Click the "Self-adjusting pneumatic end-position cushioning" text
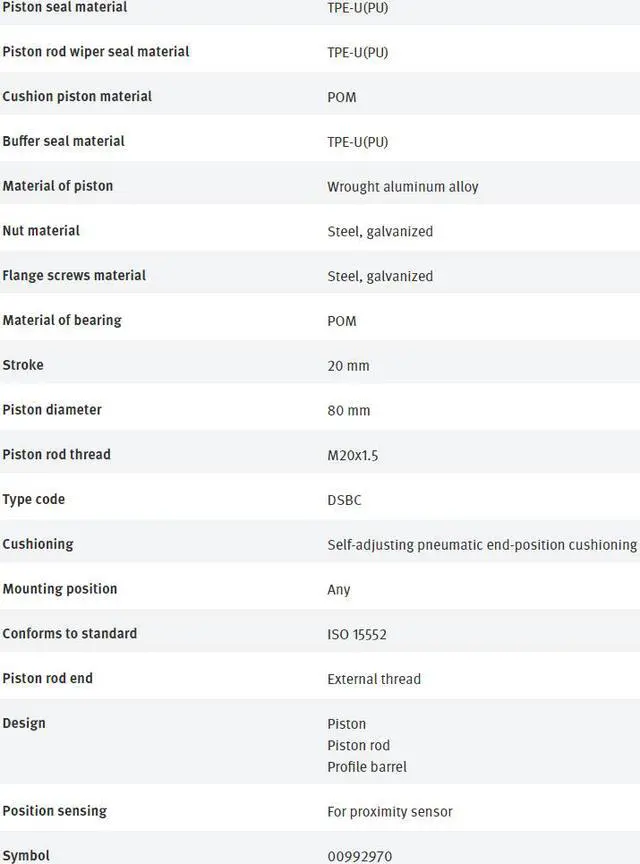640x864 pixels. [482, 545]
